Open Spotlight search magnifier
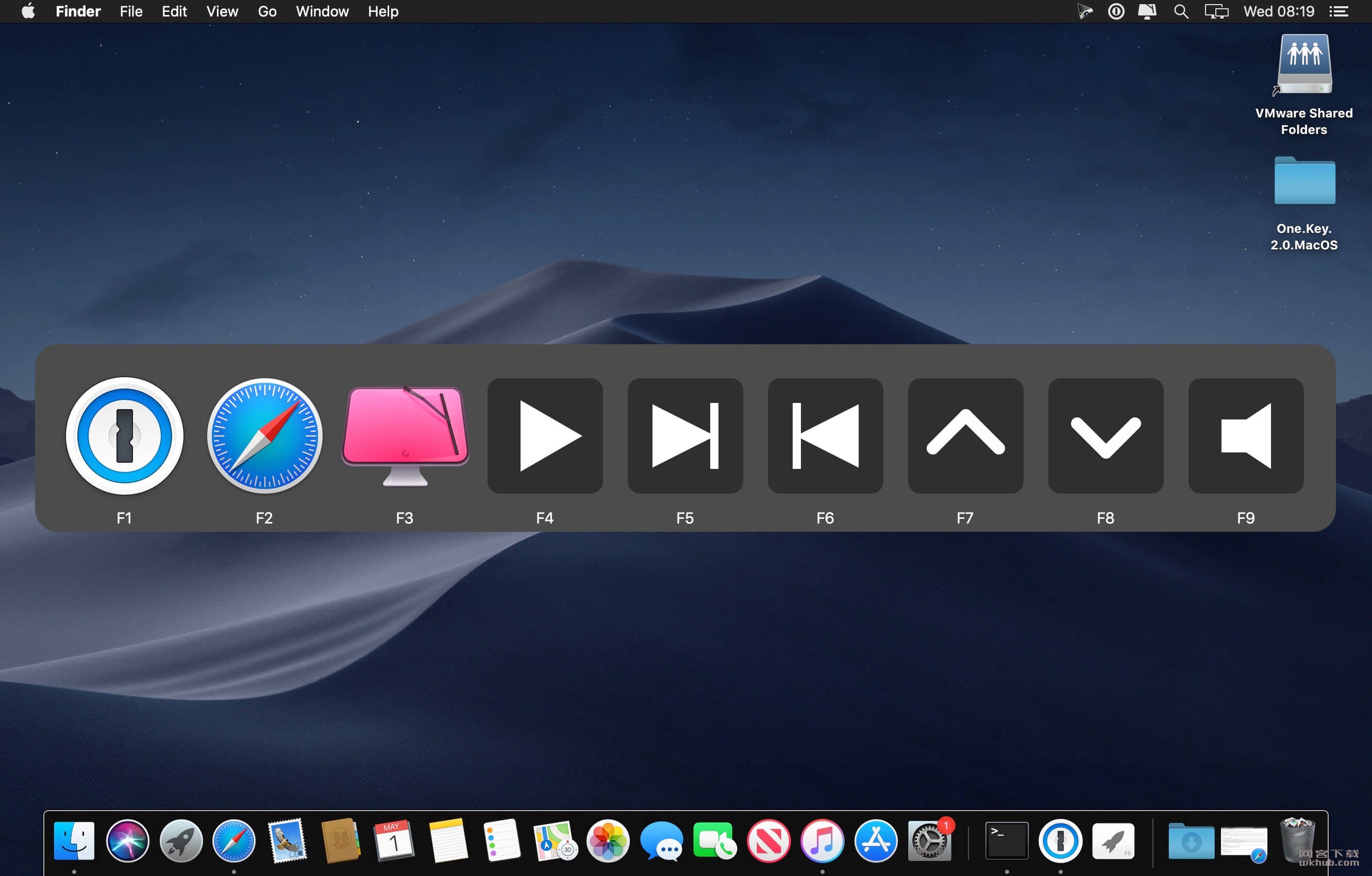This screenshot has width=1372, height=876. click(x=1181, y=11)
